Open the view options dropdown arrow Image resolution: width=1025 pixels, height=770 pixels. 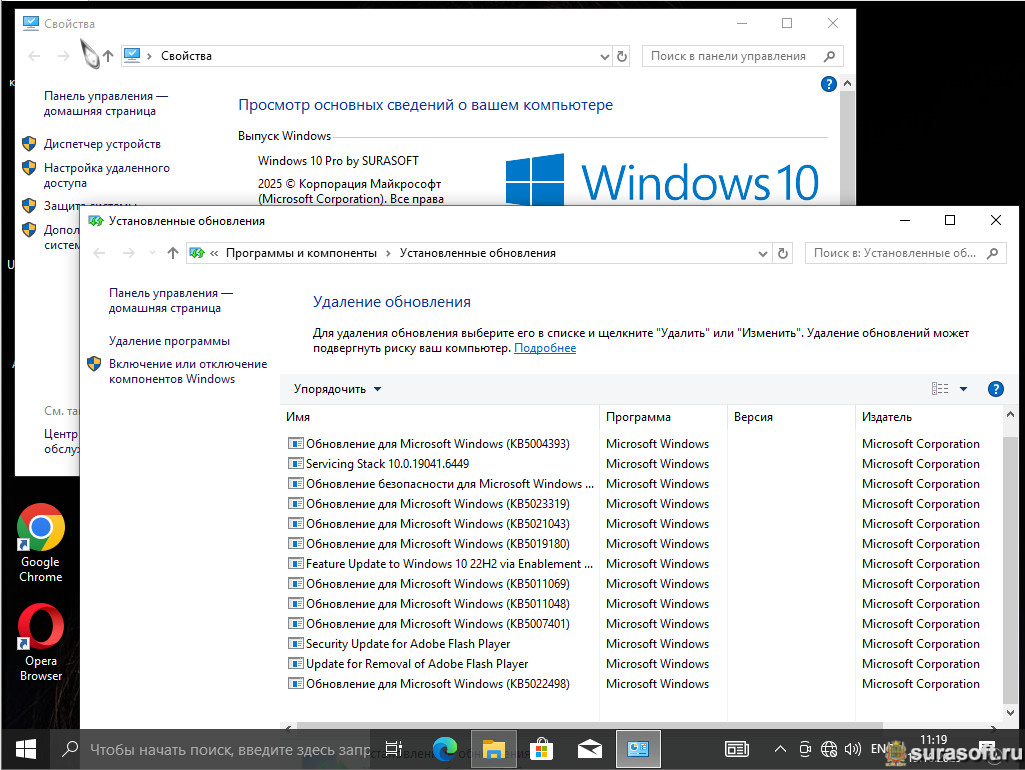point(963,389)
